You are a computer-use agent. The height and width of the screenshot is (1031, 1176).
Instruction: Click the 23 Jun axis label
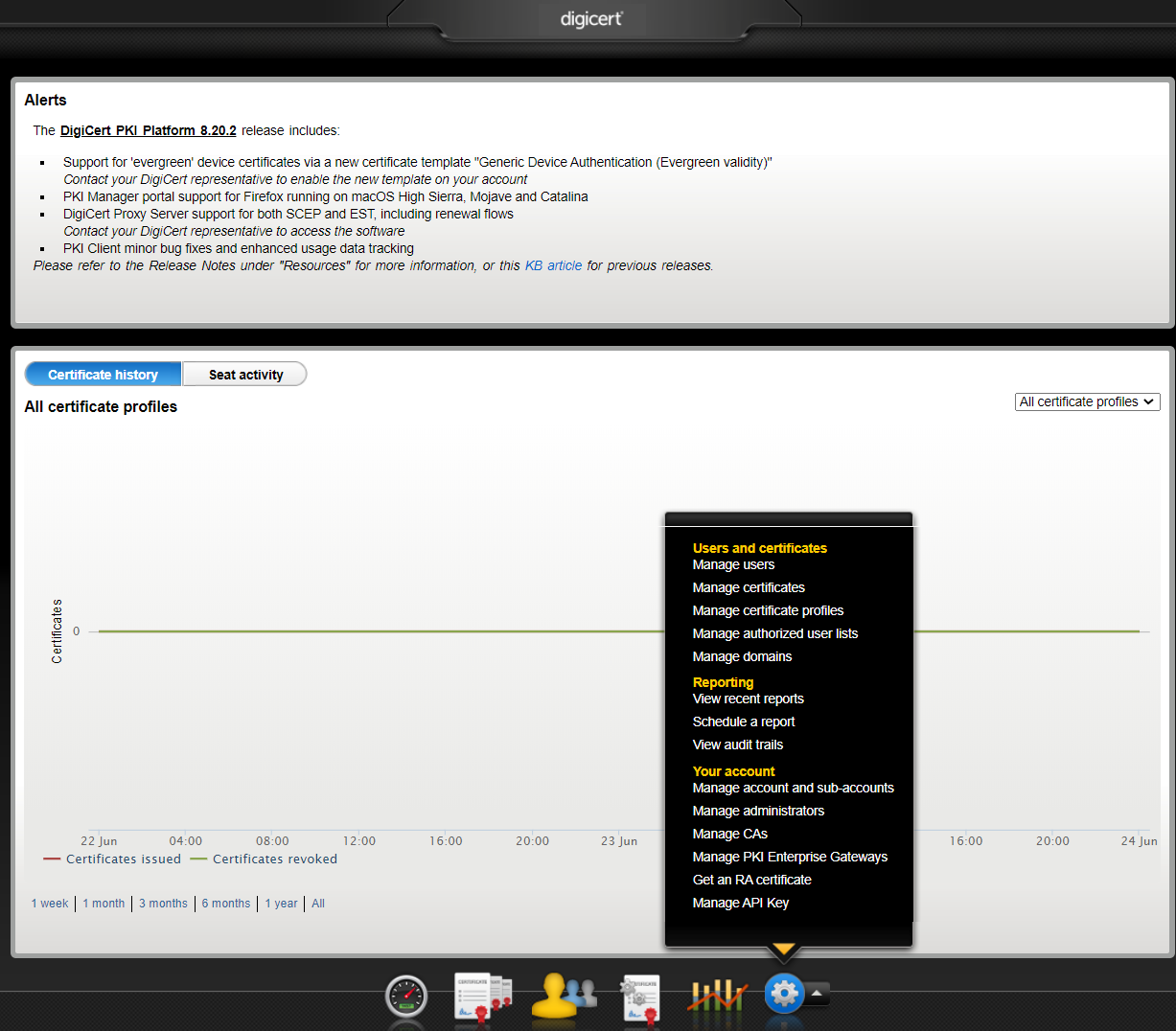619,841
